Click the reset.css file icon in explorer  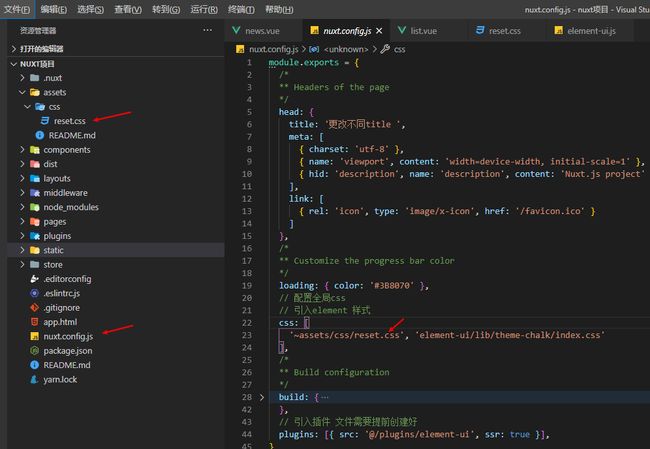45,121
